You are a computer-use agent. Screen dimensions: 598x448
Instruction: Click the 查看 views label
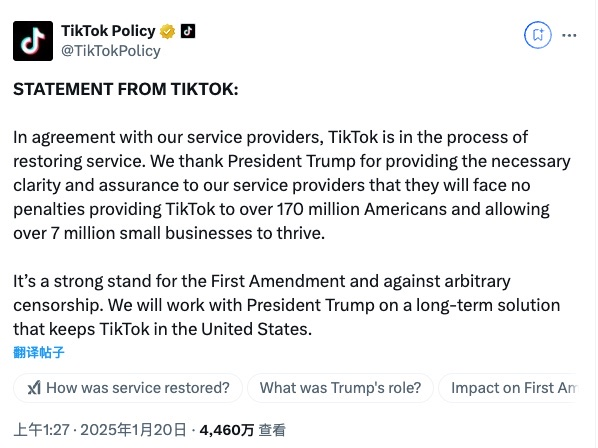click(x=272, y=430)
